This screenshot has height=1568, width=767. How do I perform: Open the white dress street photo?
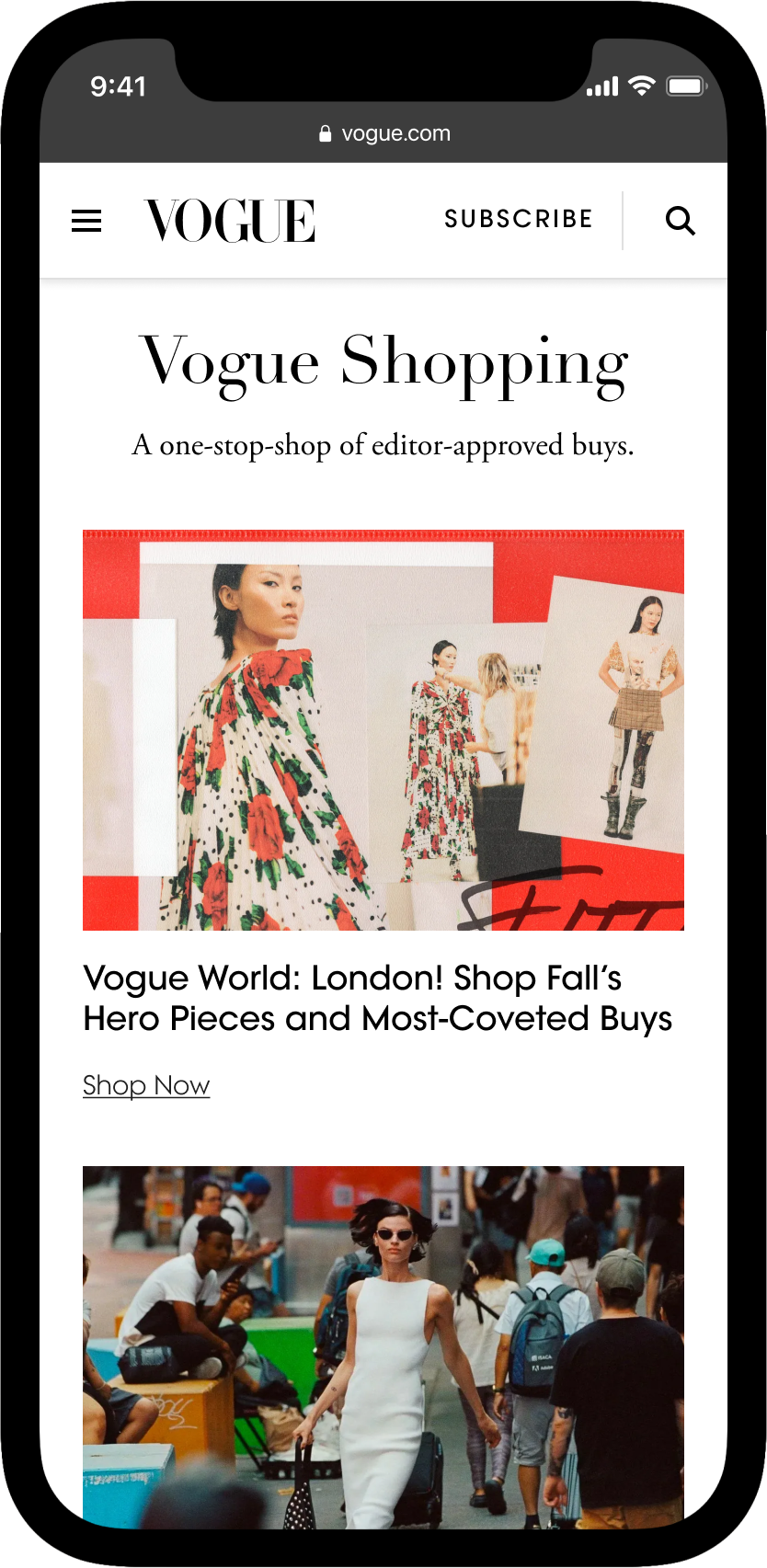tap(383, 1347)
